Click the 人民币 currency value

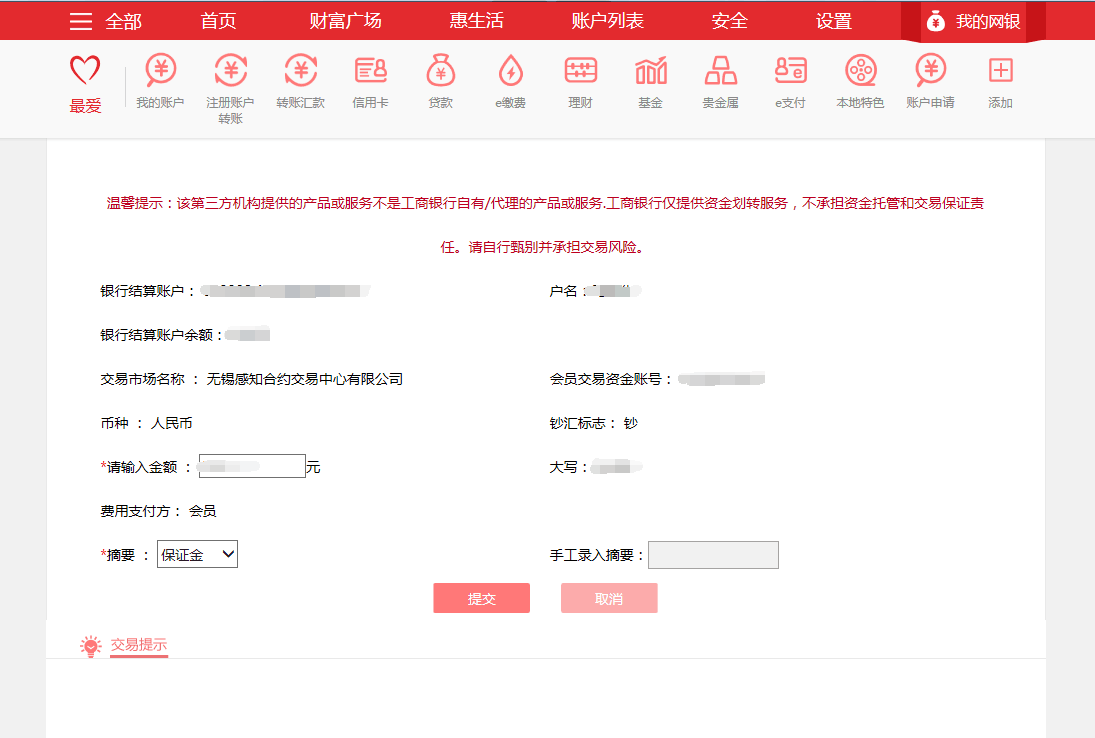(x=172, y=423)
